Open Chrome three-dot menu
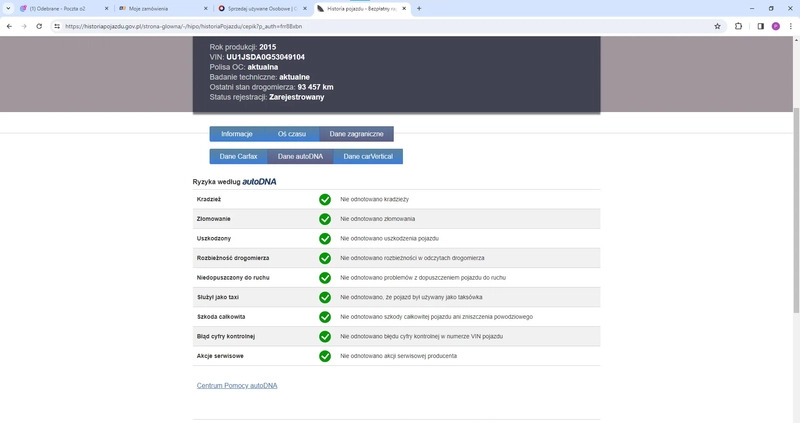Viewport: 800px width, 423px height. pyautogui.click(x=791, y=26)
